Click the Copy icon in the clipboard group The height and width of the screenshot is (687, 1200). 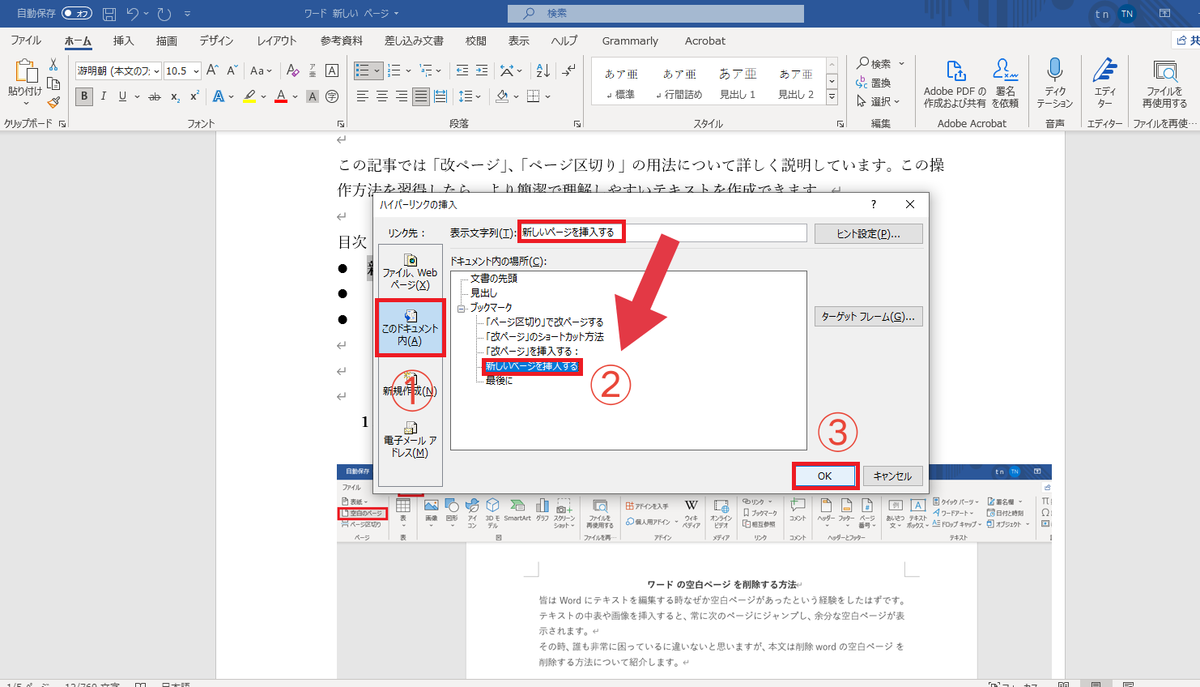(54, 82)
